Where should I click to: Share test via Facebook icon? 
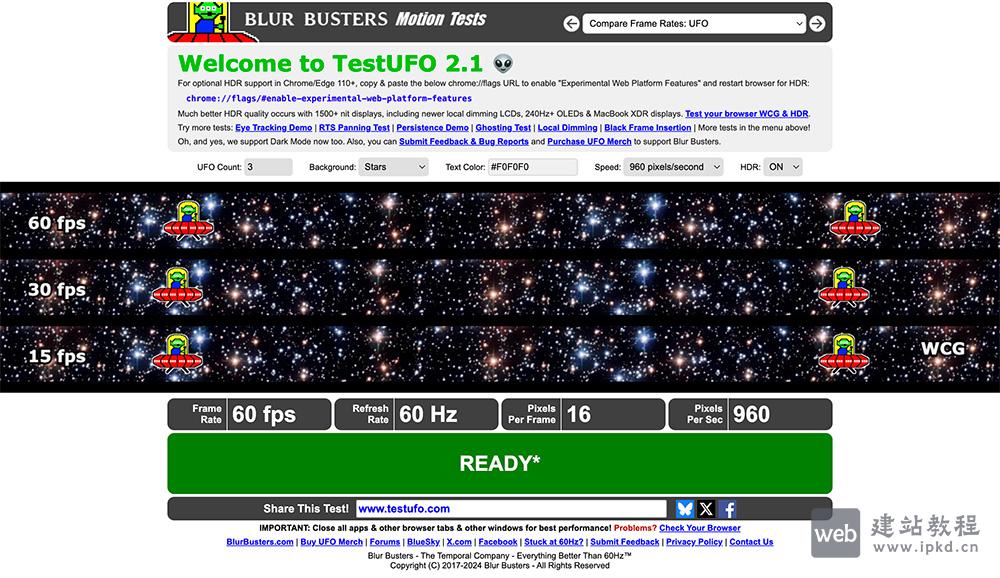click(728, 508)
